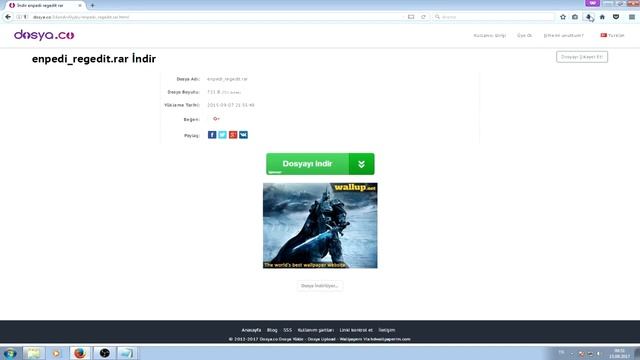Close the İndir enpedi regedit.rar tab

point(80,5)
